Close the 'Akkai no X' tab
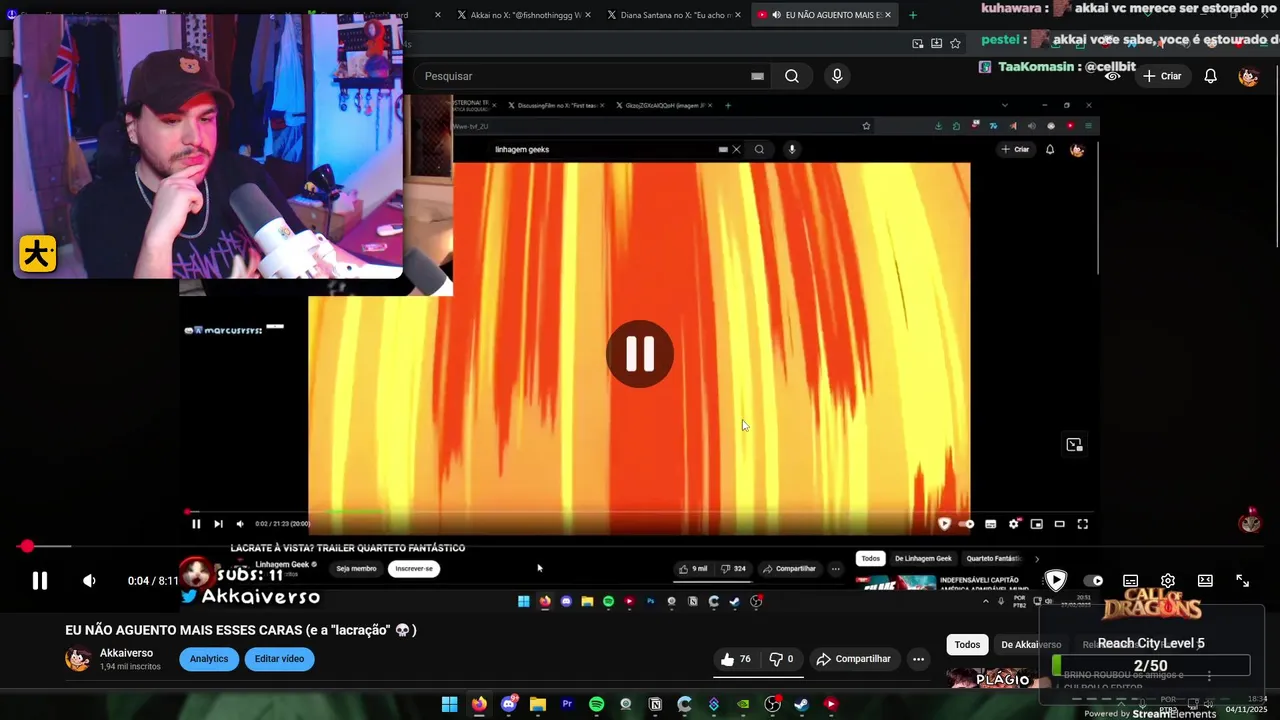The image size is (1280, 720). point(587,15)
